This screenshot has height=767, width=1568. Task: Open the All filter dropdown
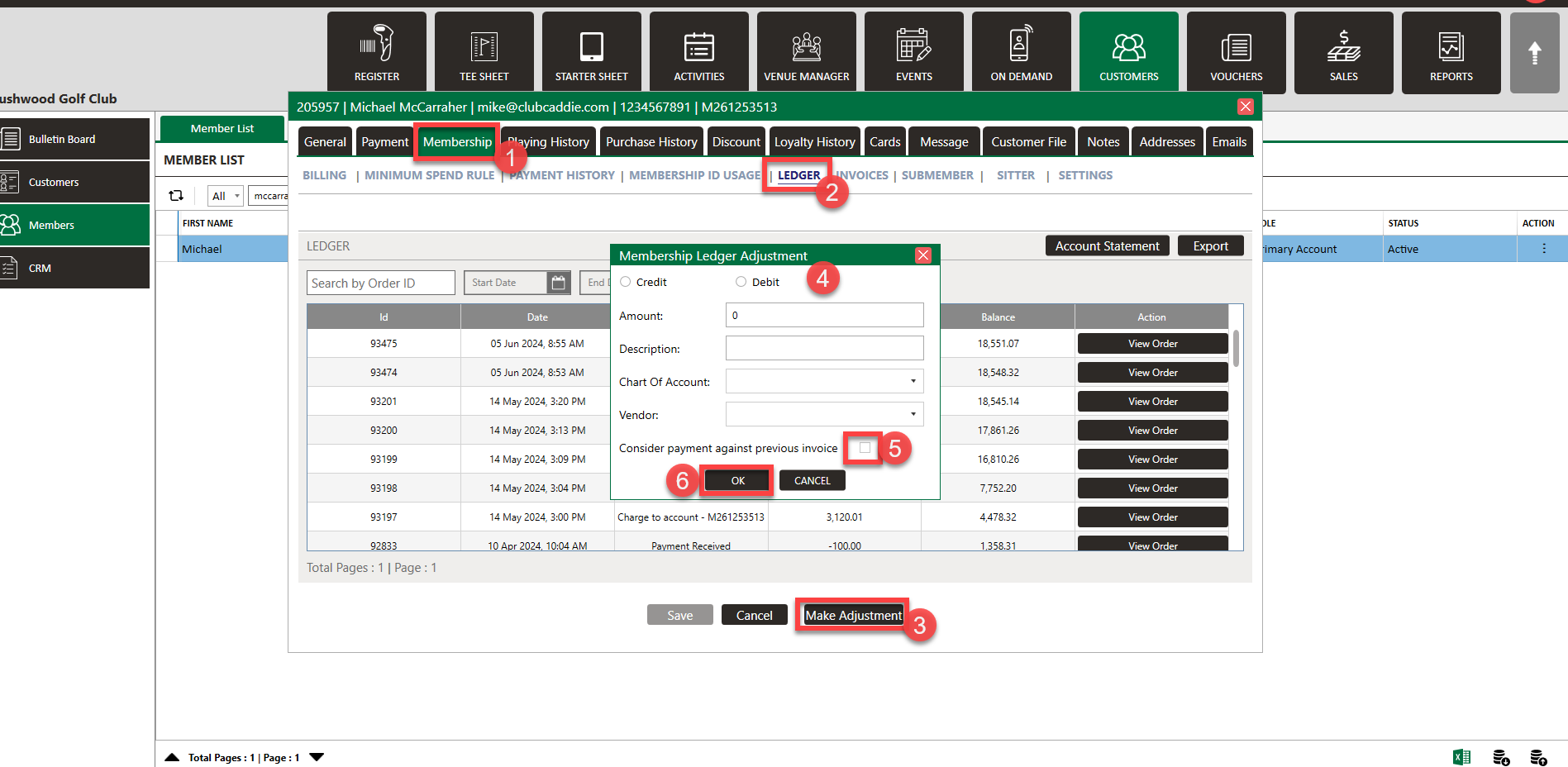(225, 196)
